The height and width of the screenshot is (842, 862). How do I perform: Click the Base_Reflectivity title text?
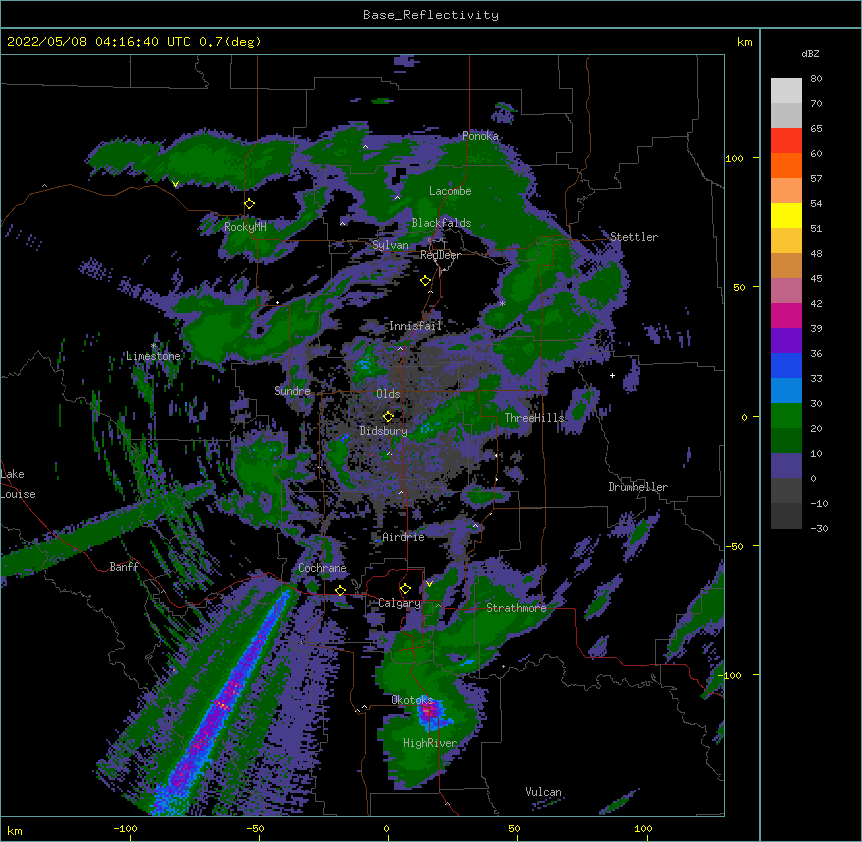click(x=431, y=15)
